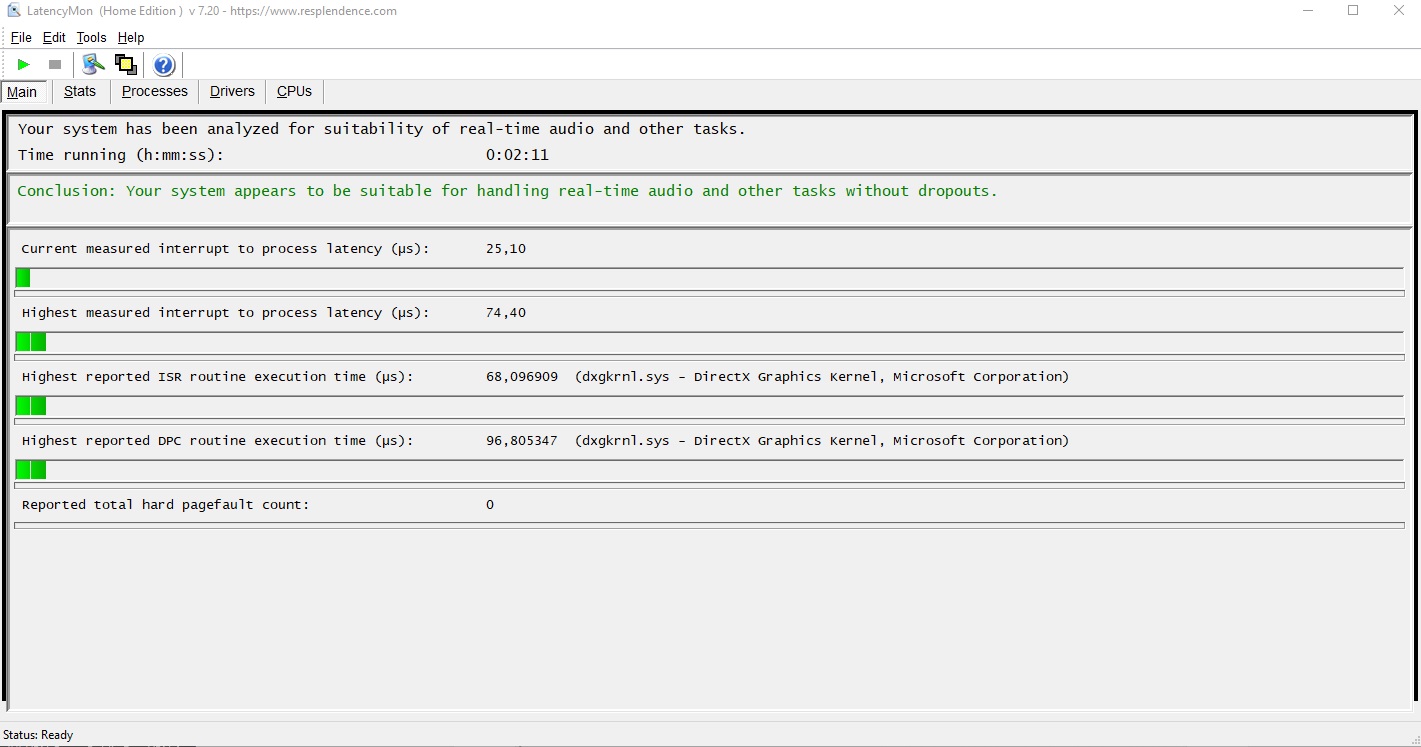
Task: Click the 'Reported total hard pagefault count' label
Action: [x=166, y=505]
